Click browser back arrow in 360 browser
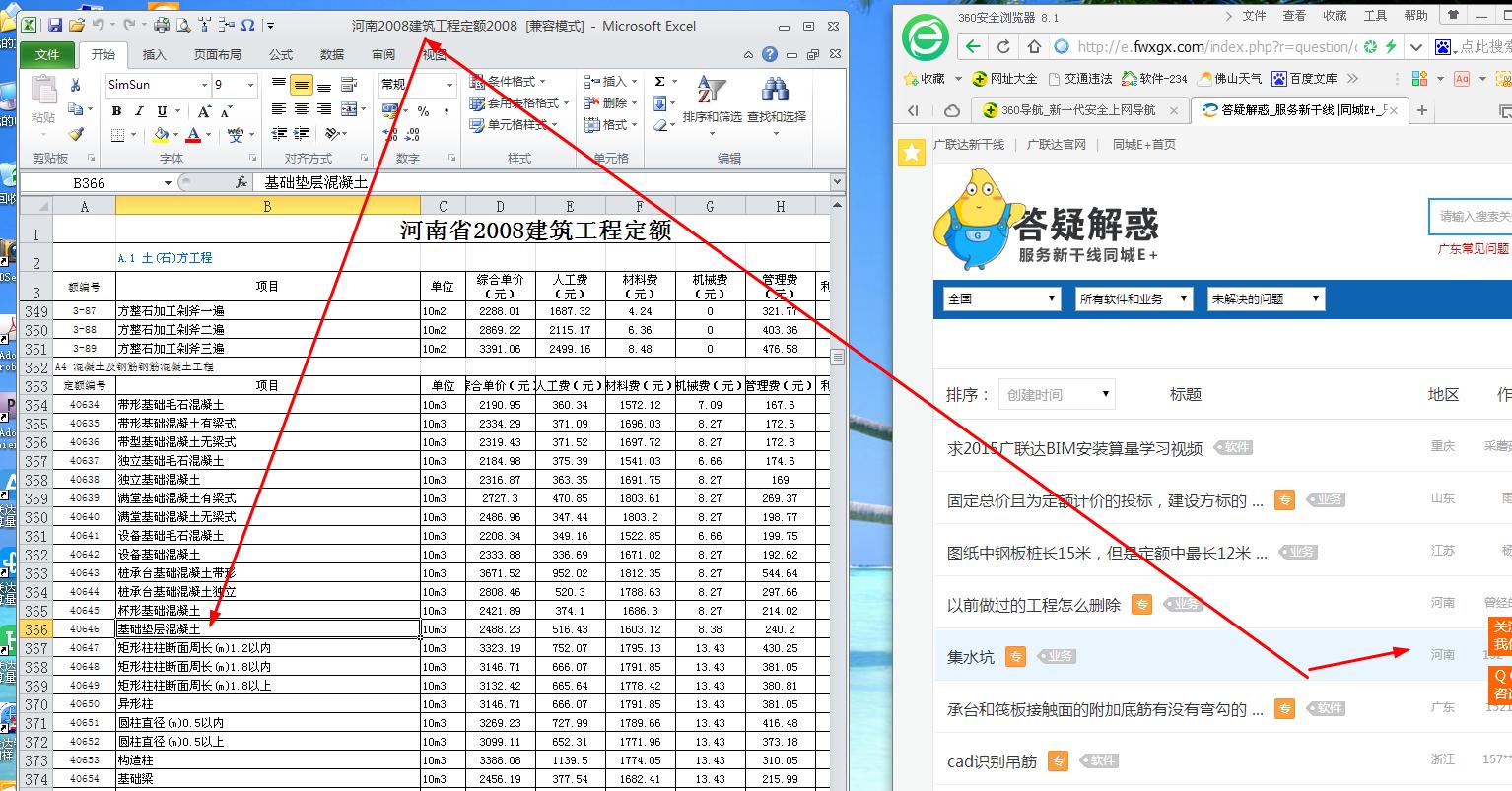Image resolution: width=1512 pixels, height=791 pixels. pos(973,46)
